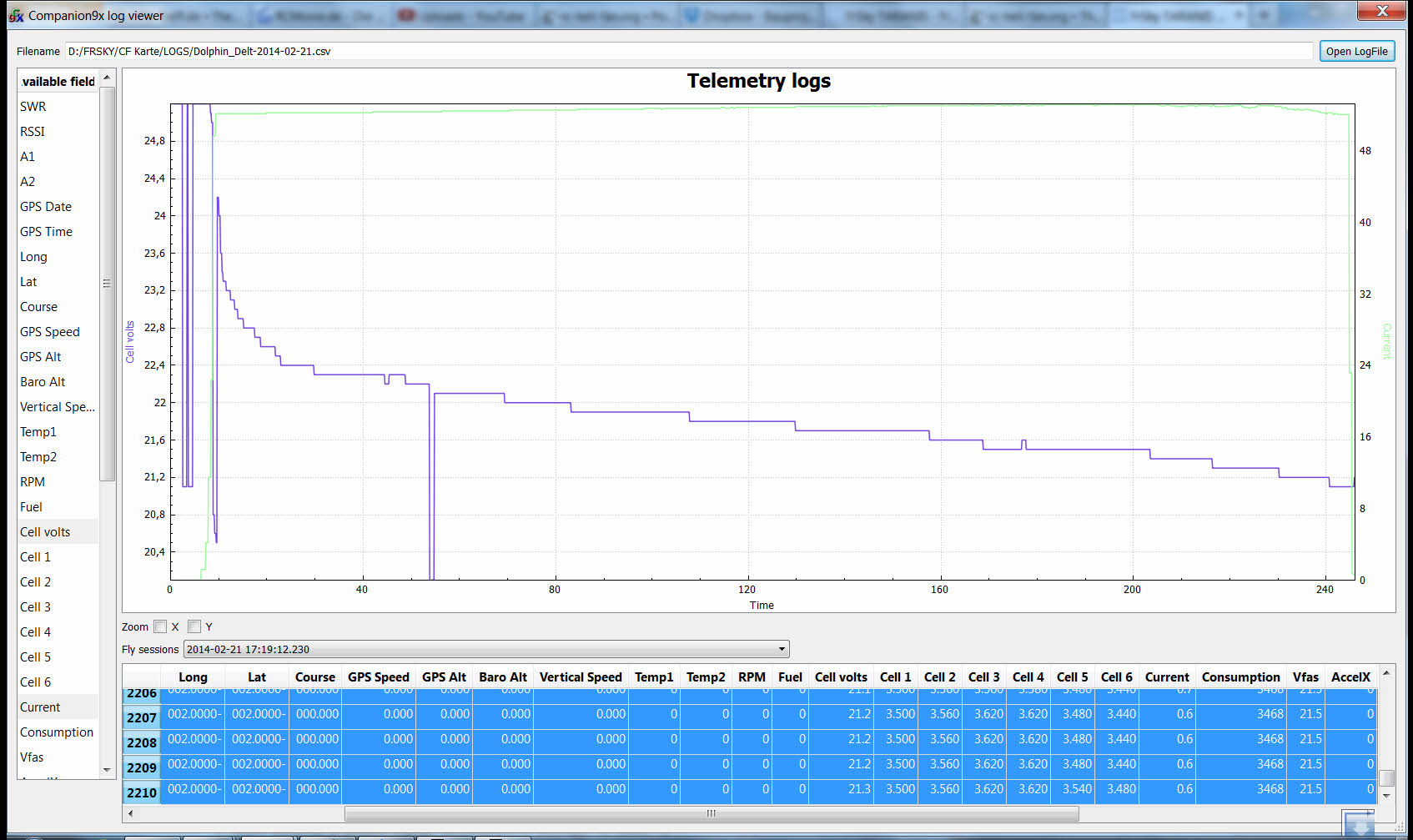Click the Consumption column header

tap(1240, 677)
